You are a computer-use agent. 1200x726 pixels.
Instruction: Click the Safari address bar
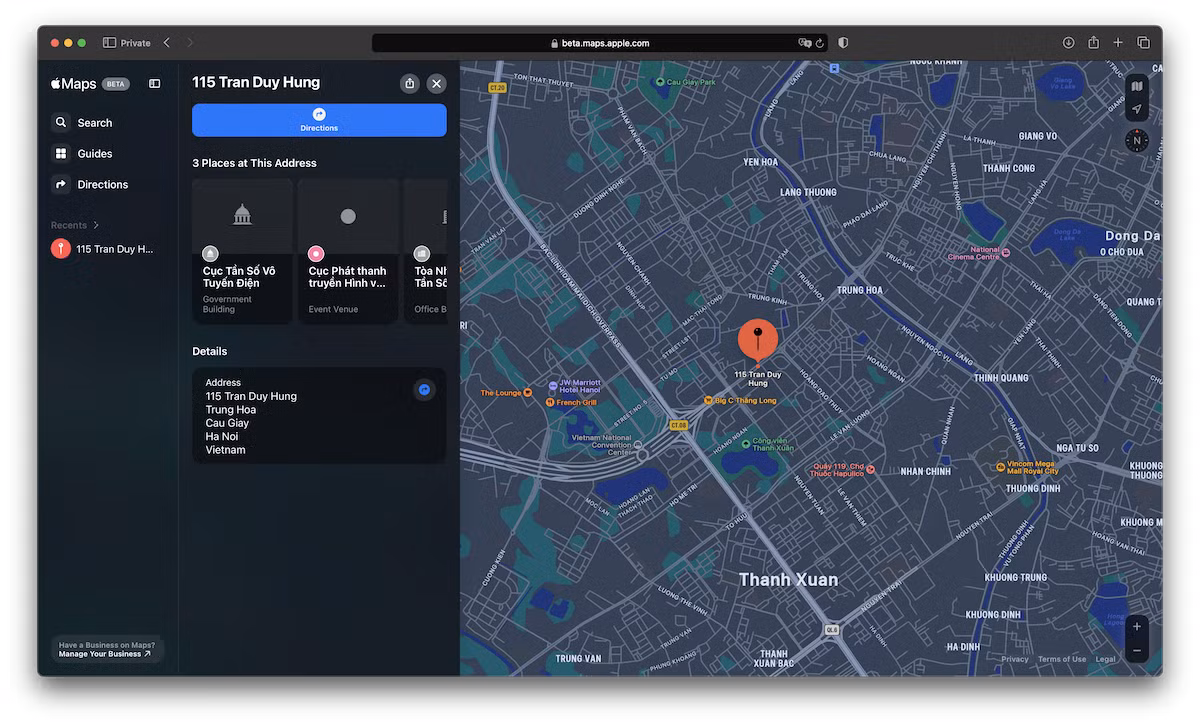(x=600, y=43)
